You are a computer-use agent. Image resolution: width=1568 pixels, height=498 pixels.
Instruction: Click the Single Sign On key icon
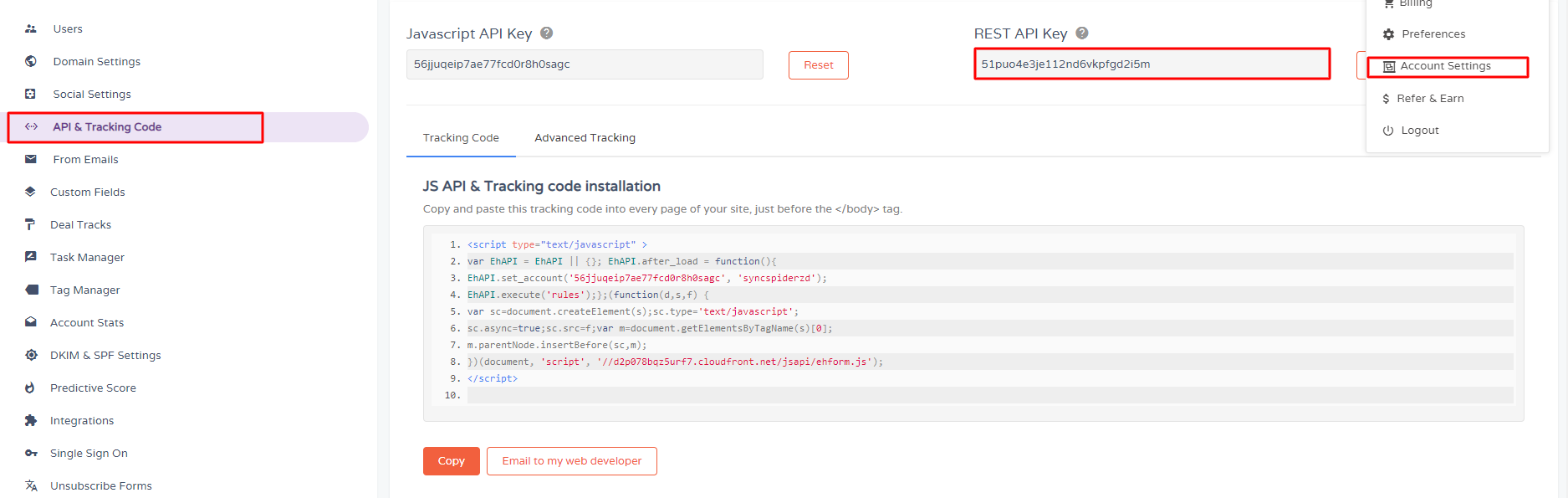[31, 453]
